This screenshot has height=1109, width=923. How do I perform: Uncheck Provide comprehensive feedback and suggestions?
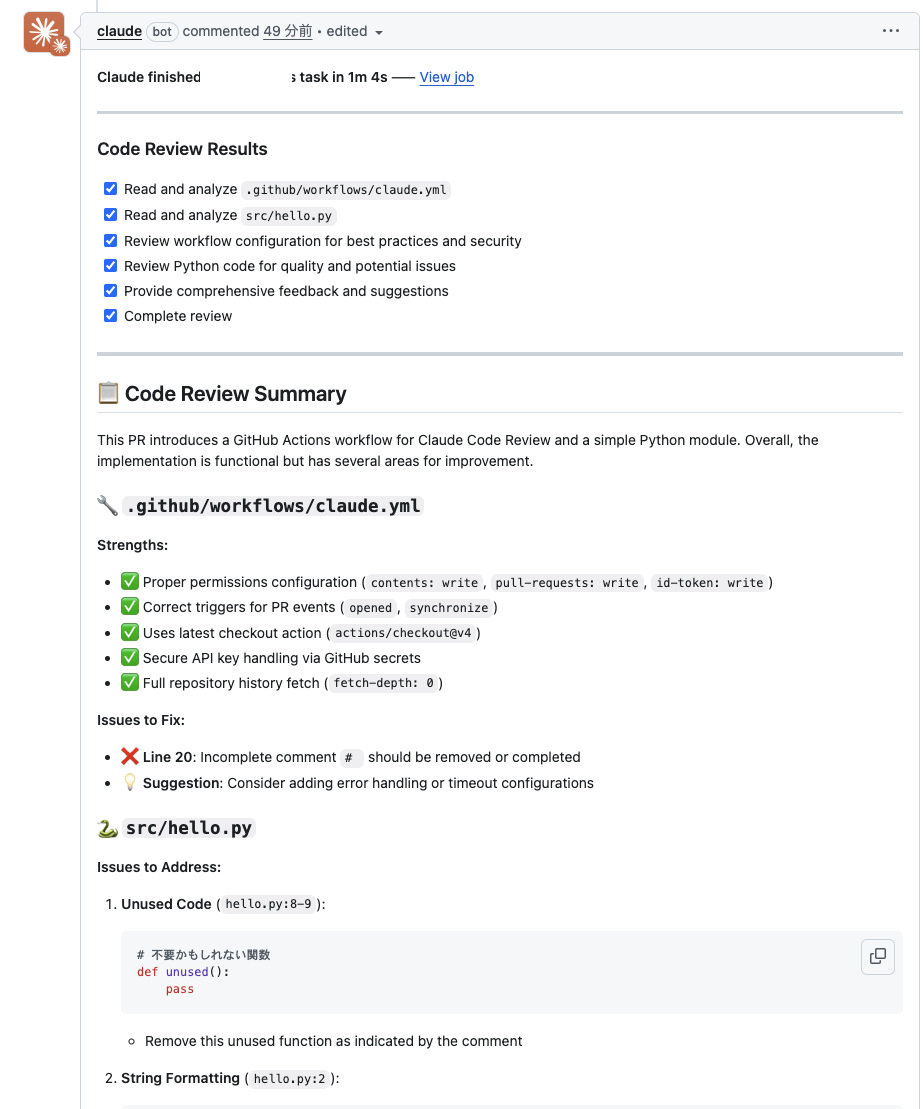110,290
